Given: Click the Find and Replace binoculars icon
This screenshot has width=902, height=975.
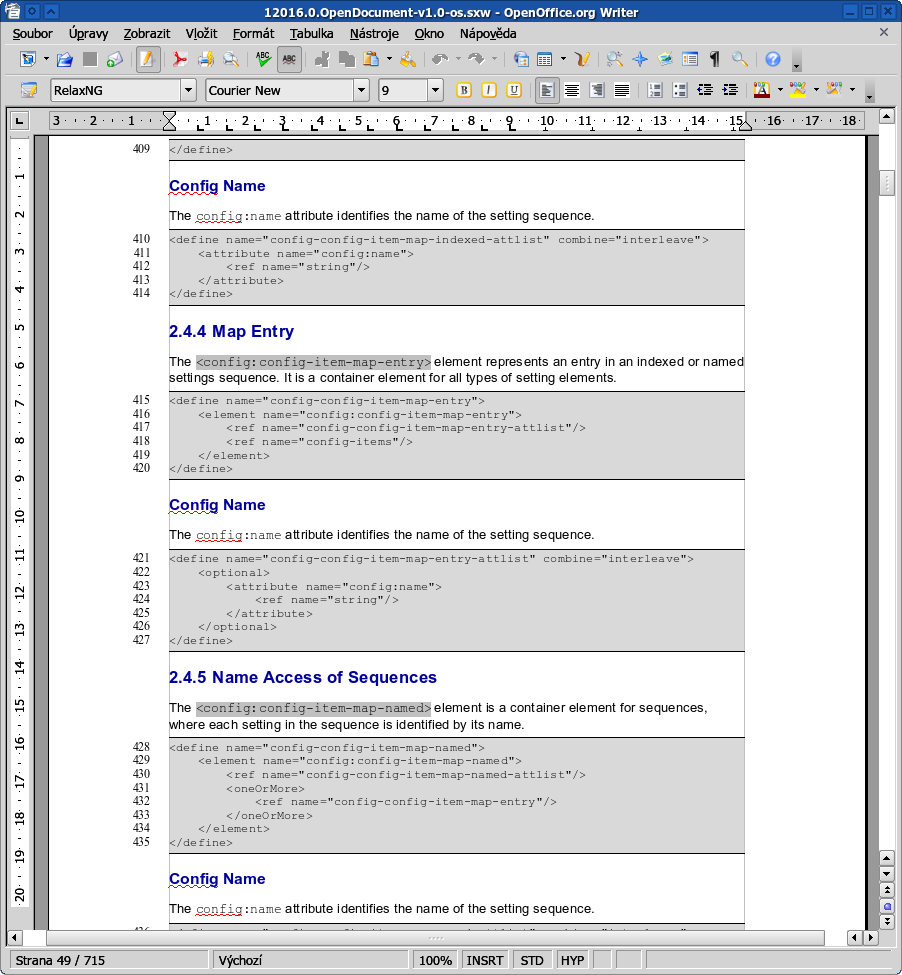Looking at the screenshot, I should click(x=614, y=59).
